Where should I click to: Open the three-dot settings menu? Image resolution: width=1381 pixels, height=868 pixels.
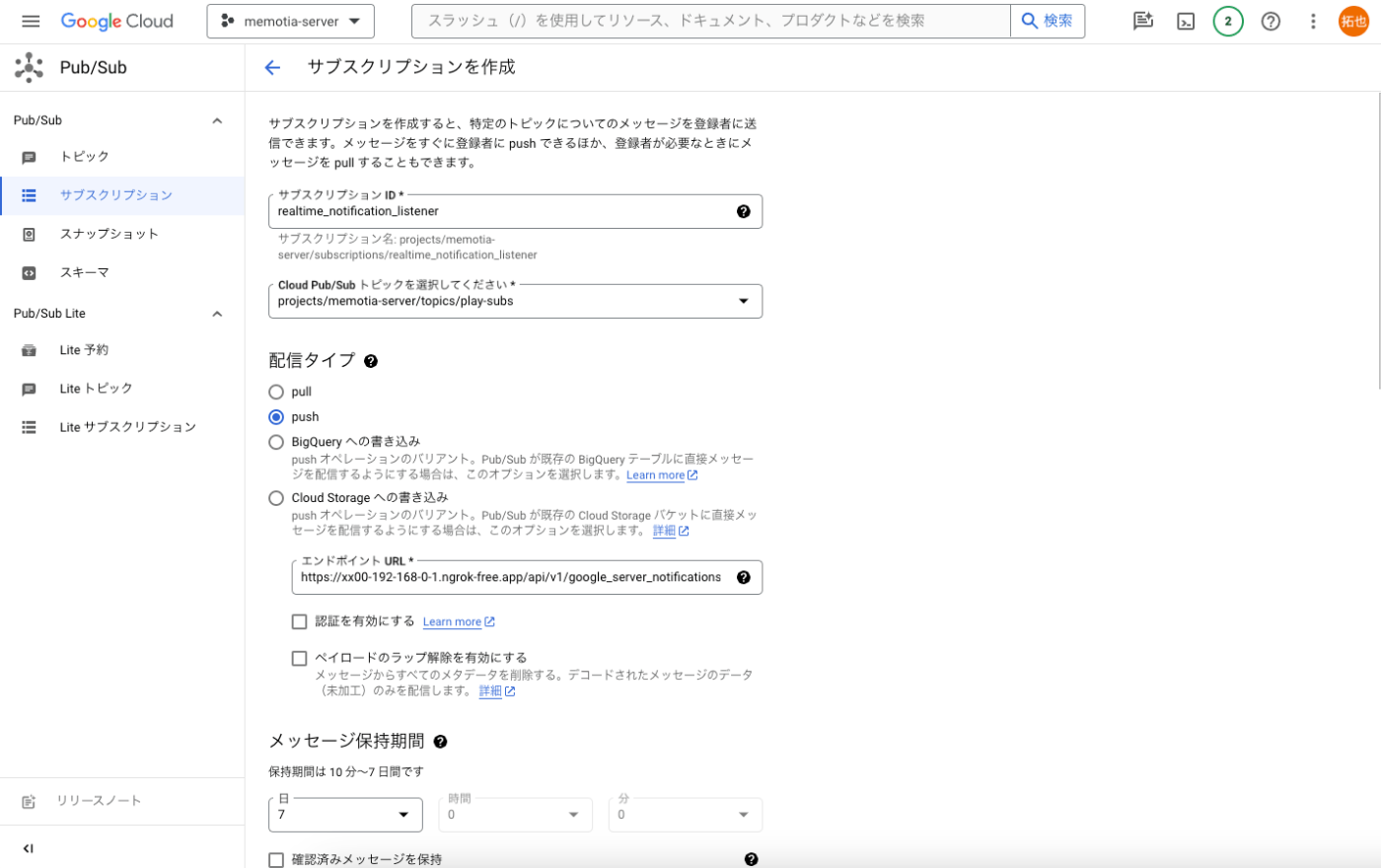coord(1313,21)
